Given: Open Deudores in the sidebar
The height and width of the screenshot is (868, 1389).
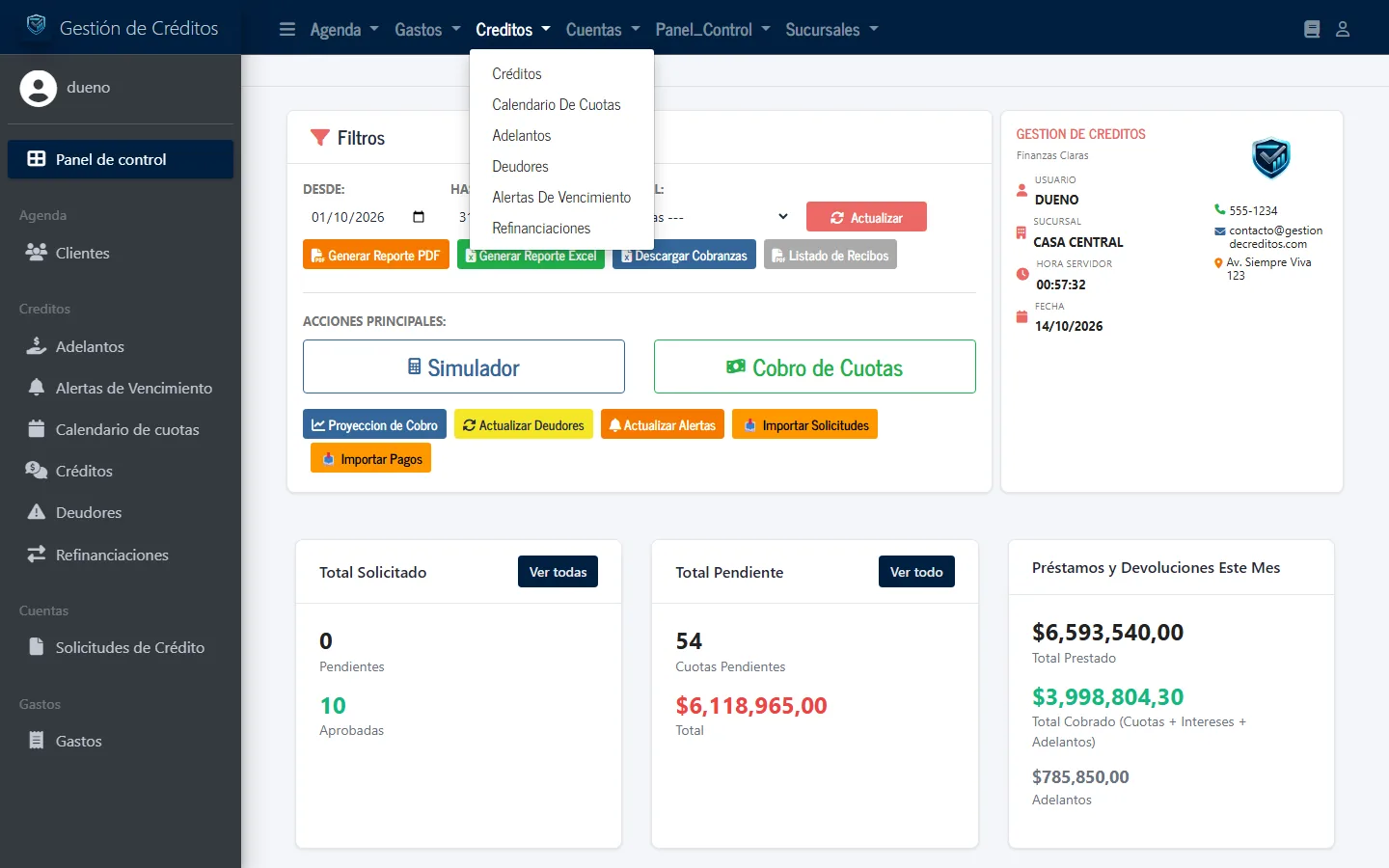Looking at the screenshot, I should [x=121, y=512].
